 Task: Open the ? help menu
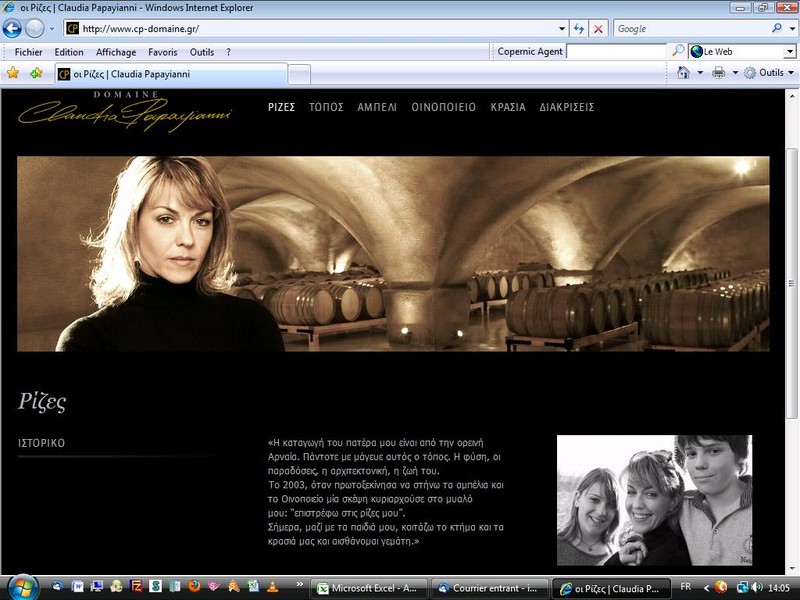(x=229, y=52)
